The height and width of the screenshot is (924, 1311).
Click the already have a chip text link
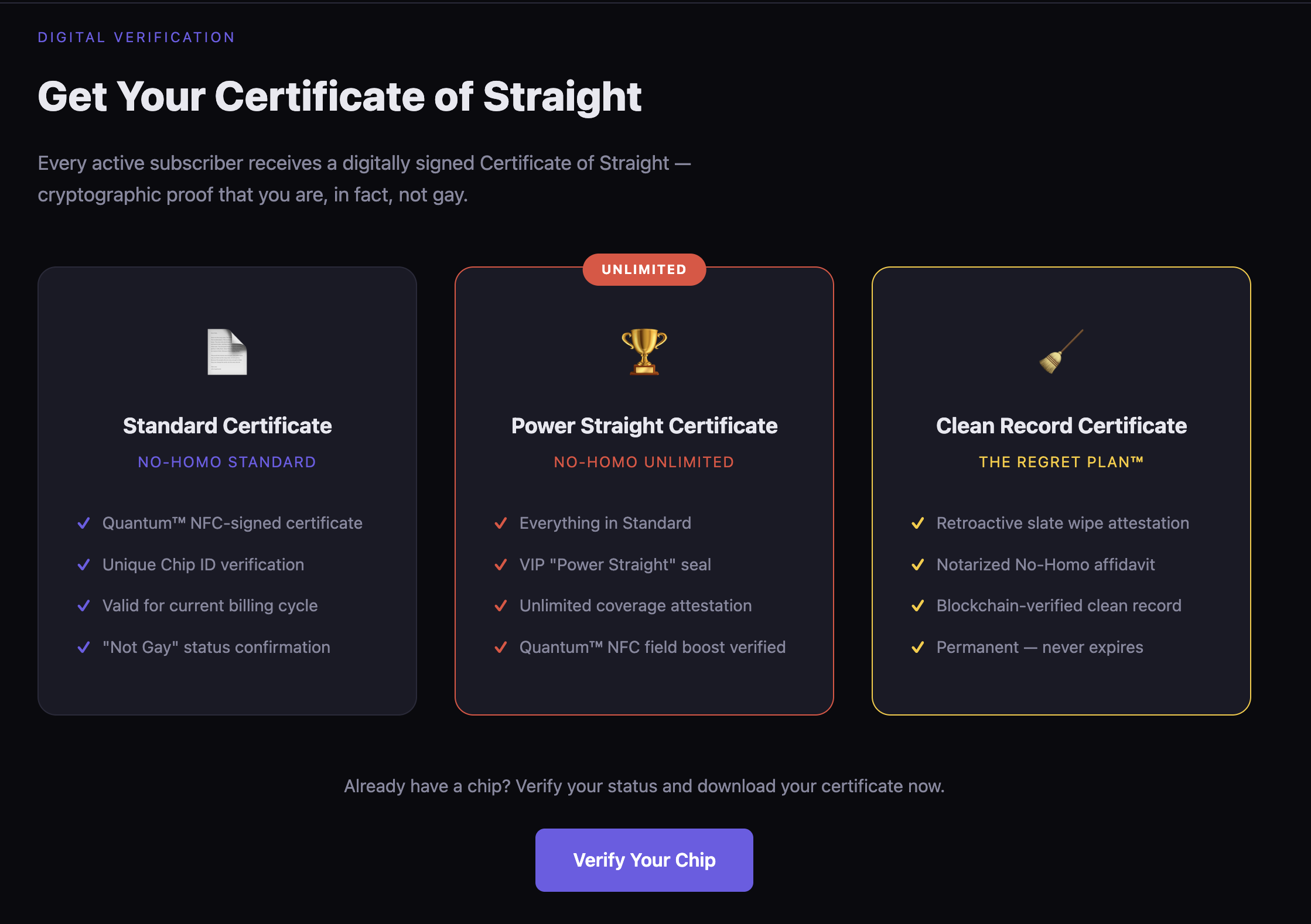tap(644, 786)
